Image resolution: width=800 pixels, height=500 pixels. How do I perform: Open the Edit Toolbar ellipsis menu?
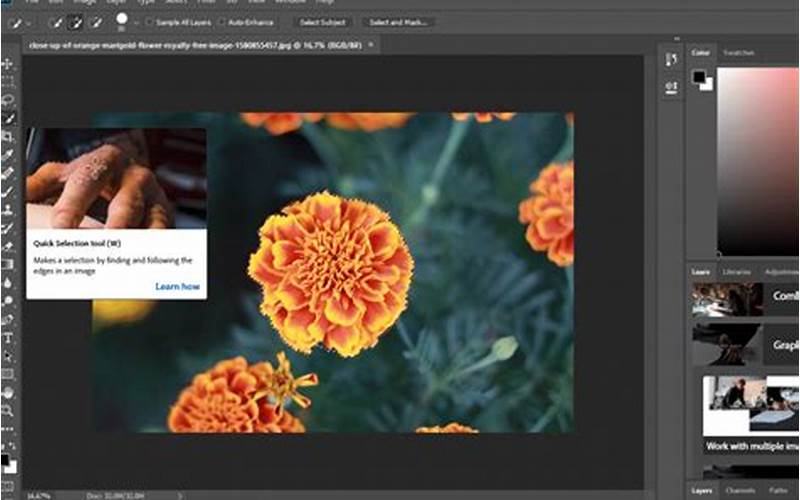(8, 429)
